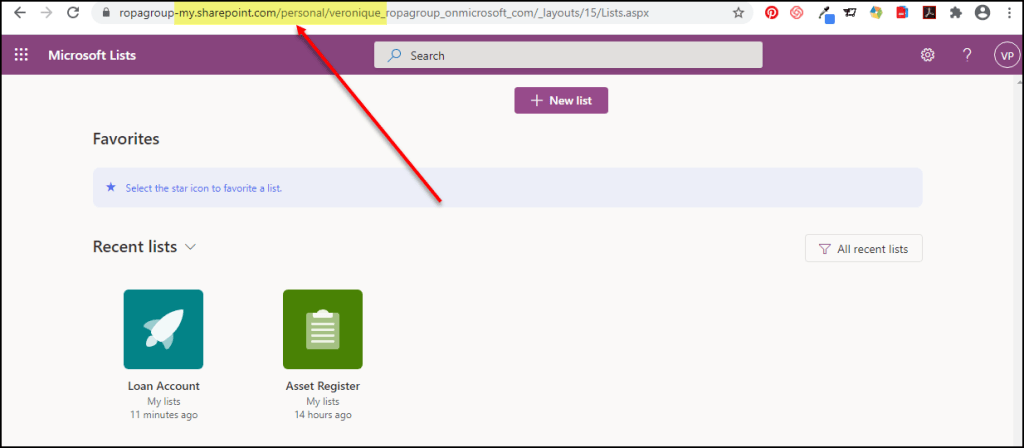Screen dimensions: 1024x448
Task: Click into the Search box
Action: 568,55
